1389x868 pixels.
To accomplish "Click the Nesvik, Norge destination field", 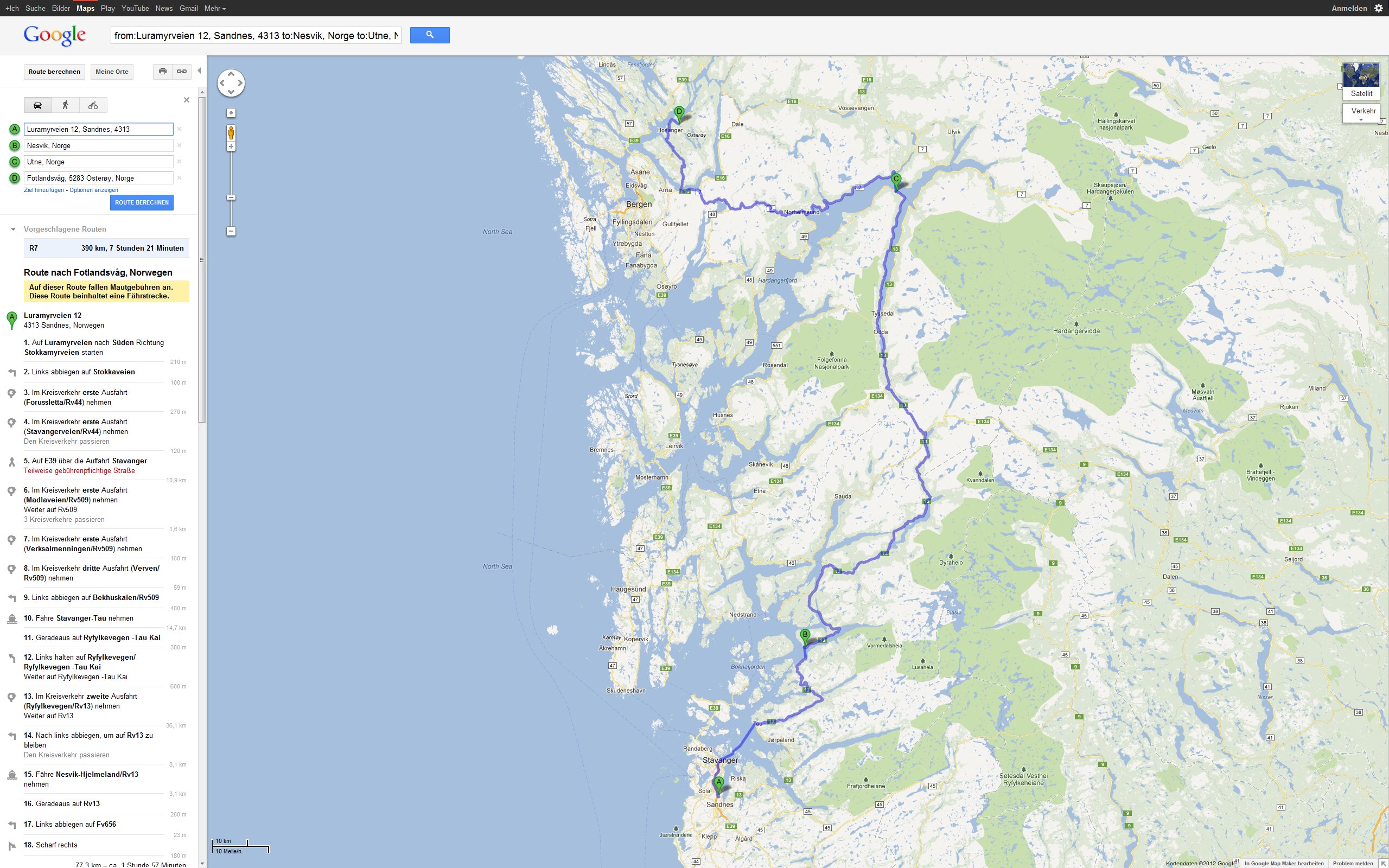I will click(x=98, y=145).
